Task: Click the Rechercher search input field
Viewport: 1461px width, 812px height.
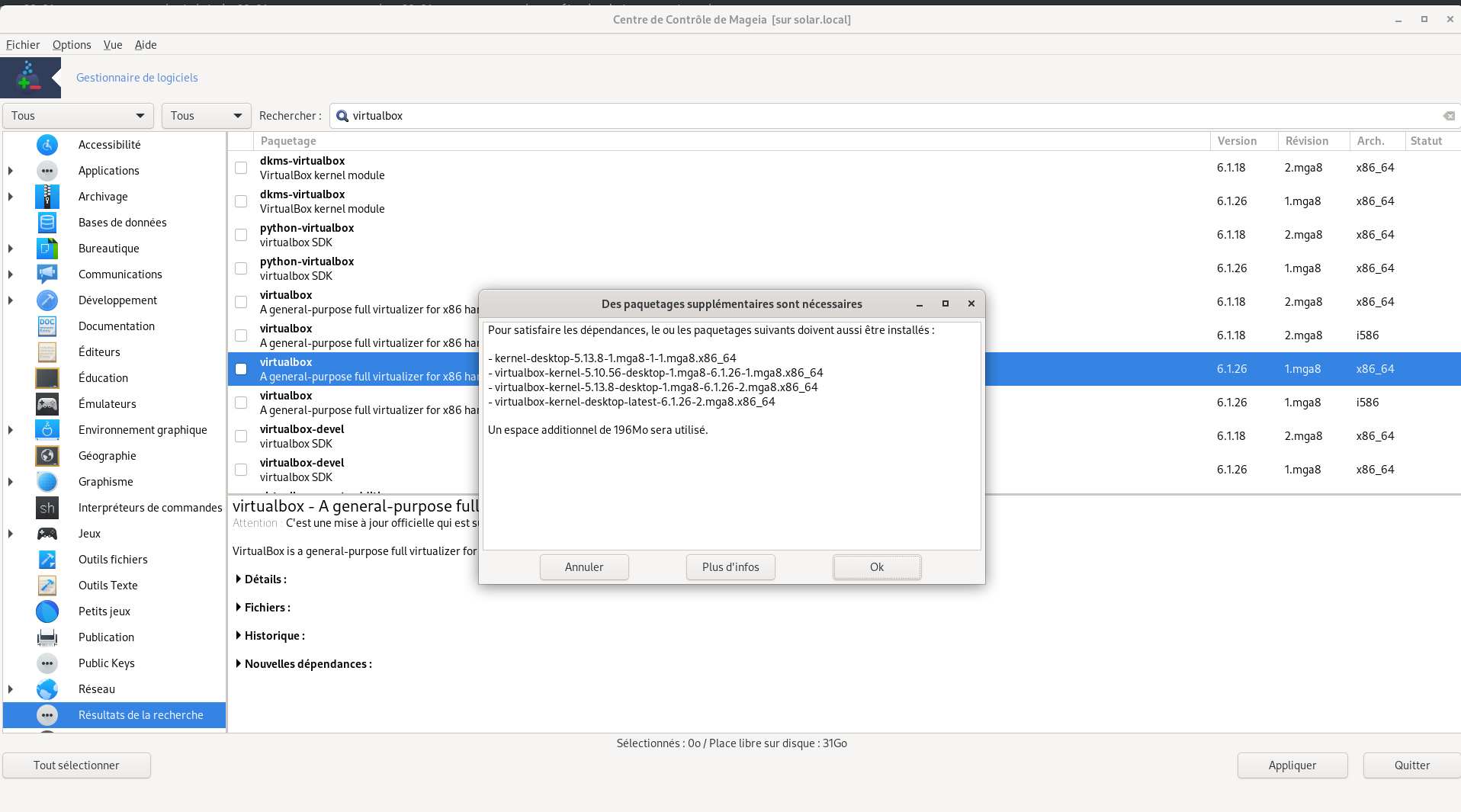Action: tap(894, 116)
